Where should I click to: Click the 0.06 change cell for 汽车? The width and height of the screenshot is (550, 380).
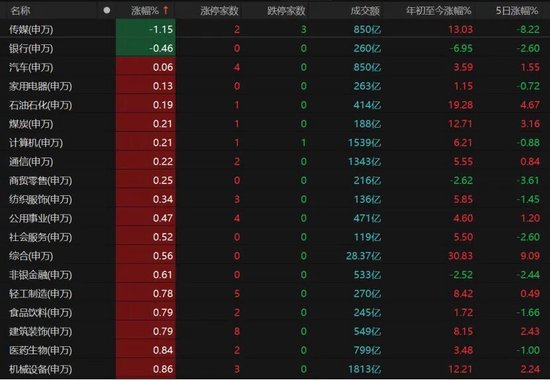(146, 67)
